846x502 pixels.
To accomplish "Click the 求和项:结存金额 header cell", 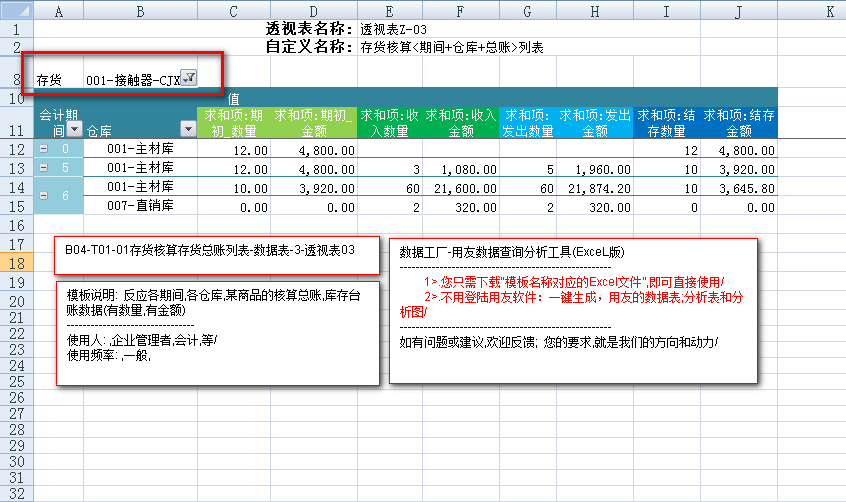I will point(738,122).
